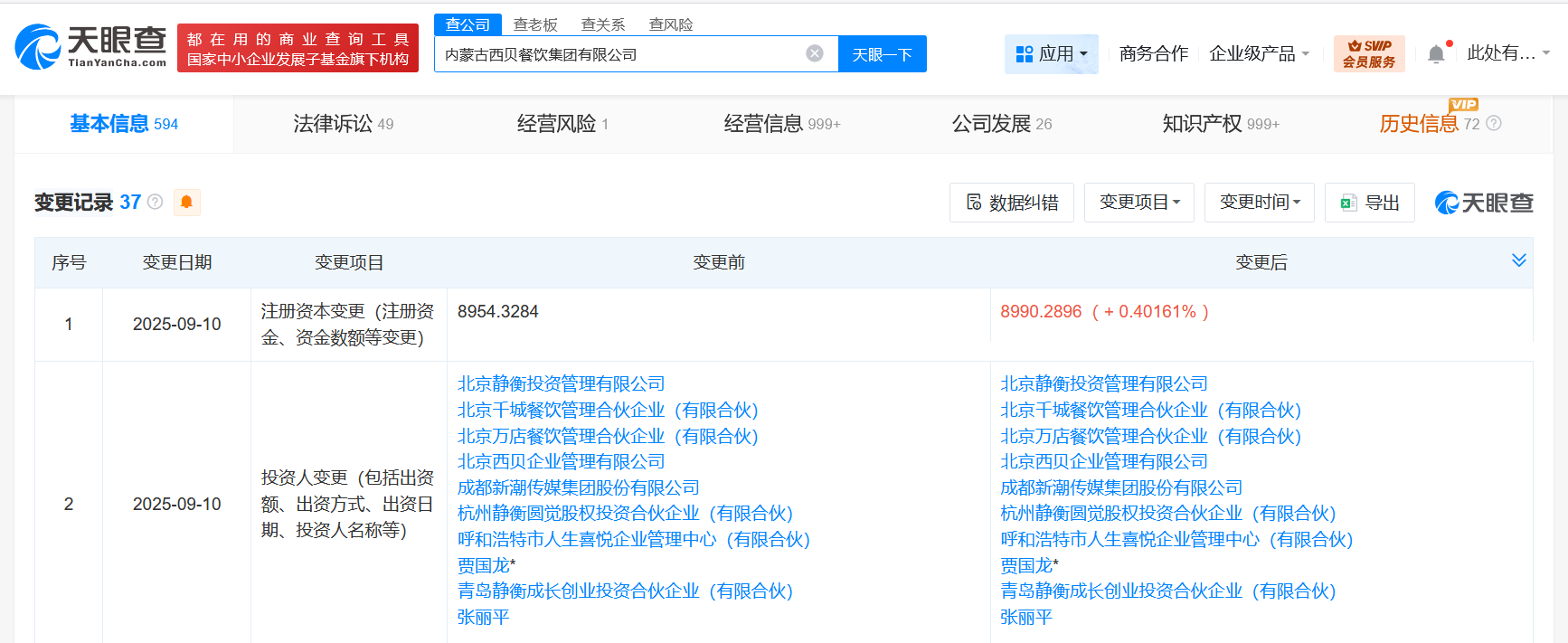The height and width of the screenshot is (643, 1568).
Task: Select the 查老板 search mode
Action: (535, 24)
